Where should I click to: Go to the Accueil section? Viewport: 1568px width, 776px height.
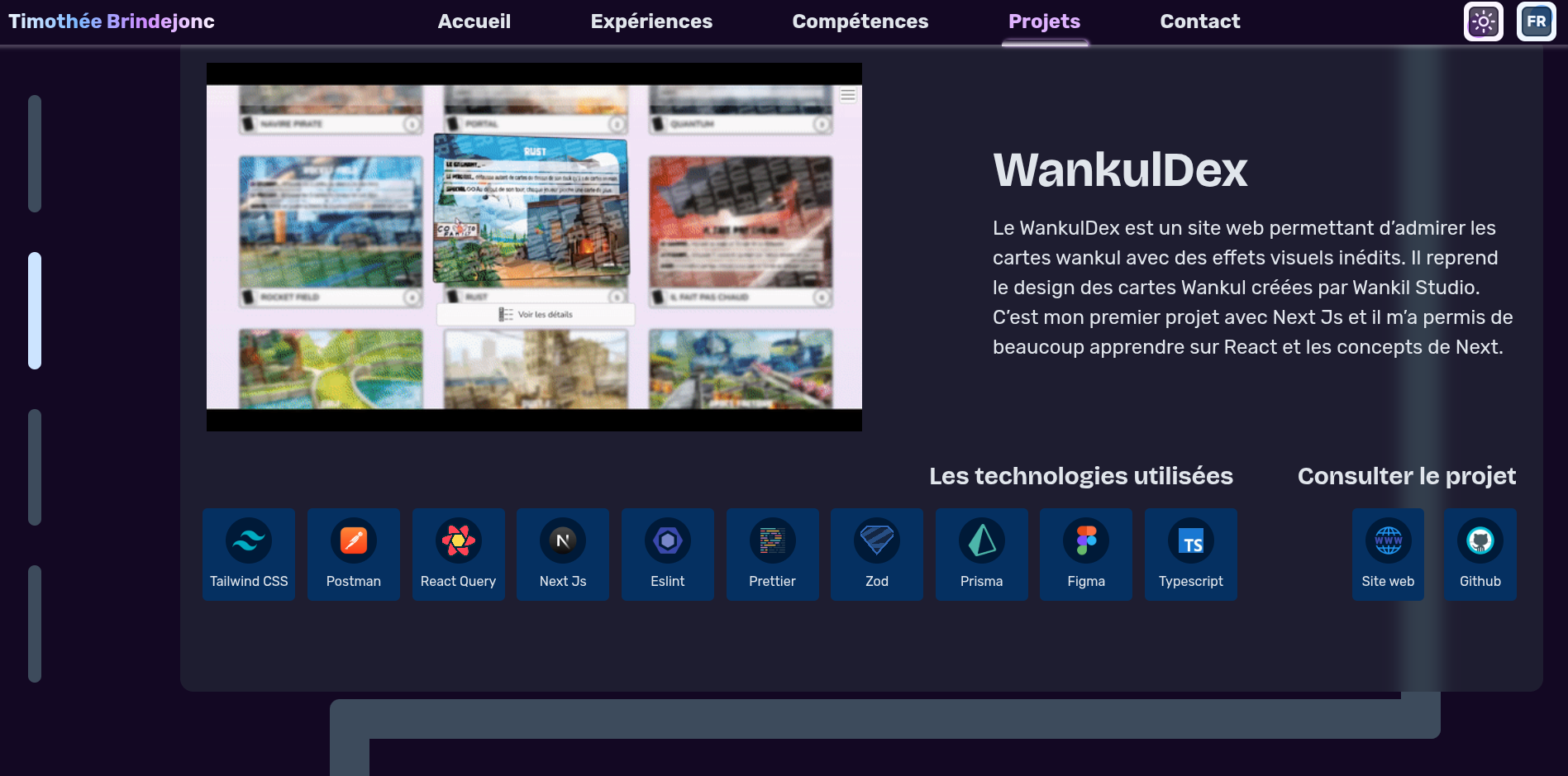click(474, 21)
